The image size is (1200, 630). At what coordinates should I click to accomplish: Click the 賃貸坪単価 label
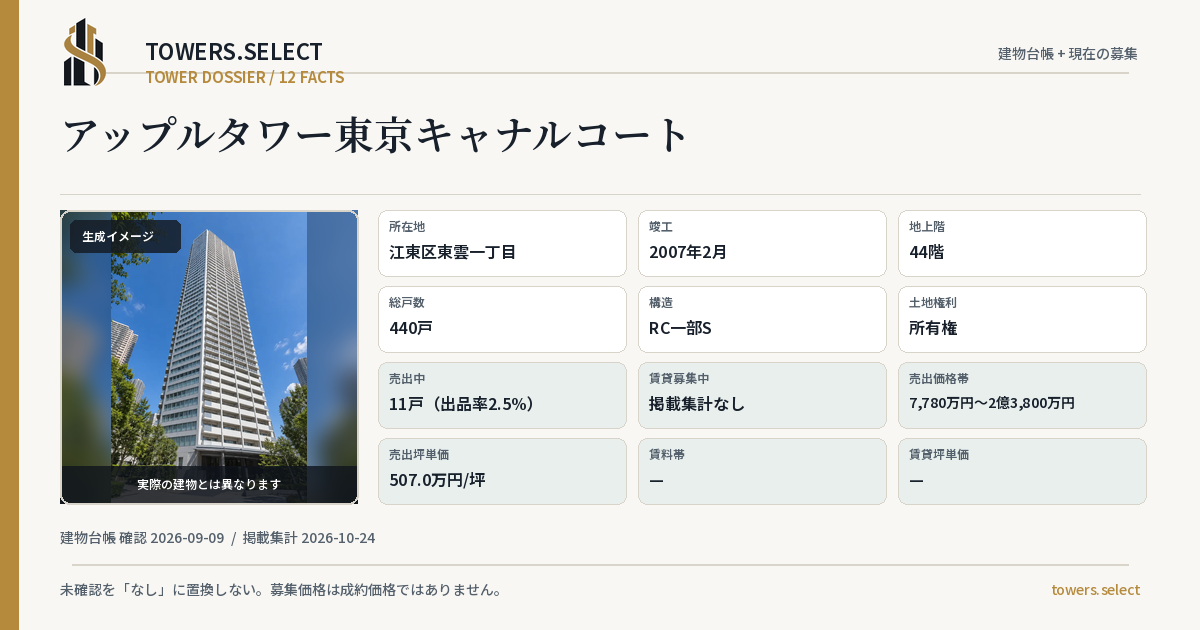(939, 455)
